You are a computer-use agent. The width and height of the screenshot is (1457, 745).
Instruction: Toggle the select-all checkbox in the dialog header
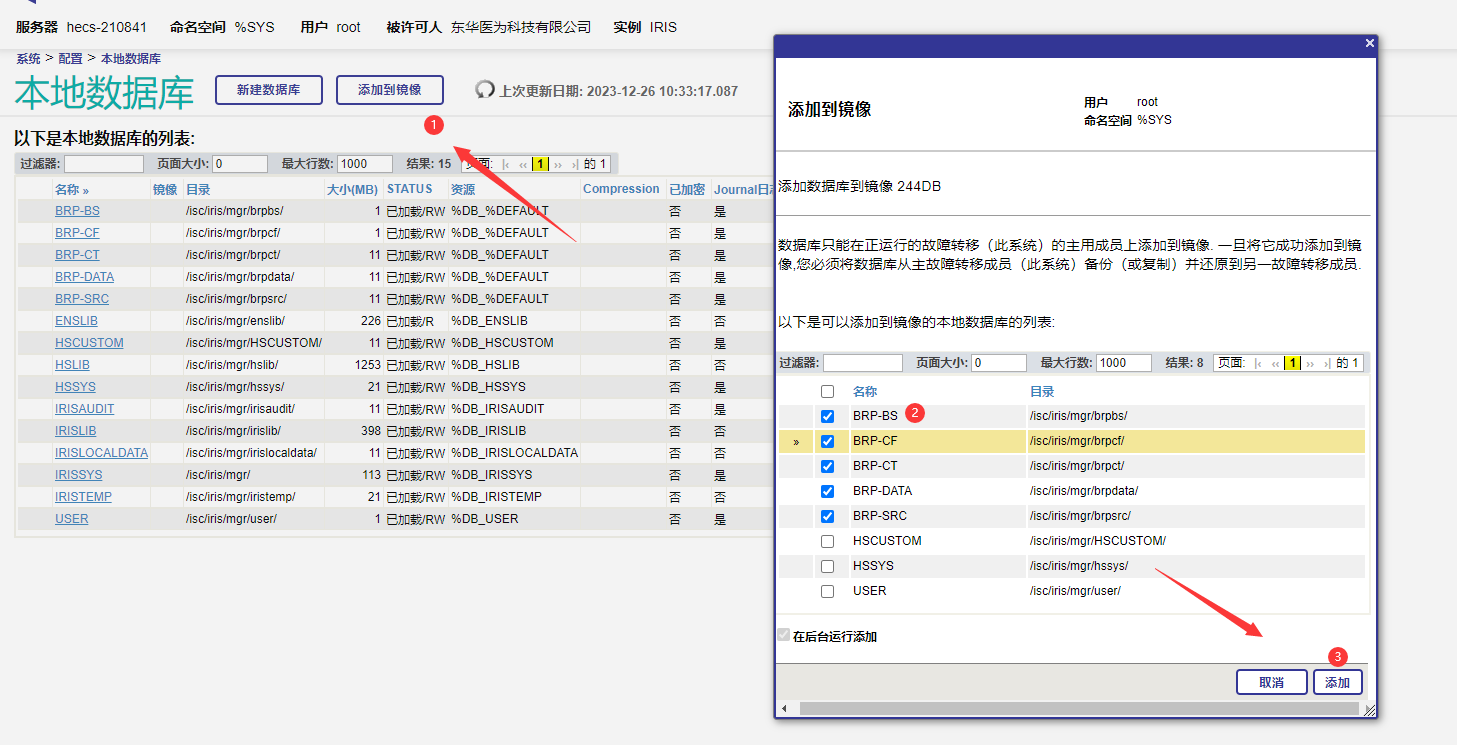827,392
